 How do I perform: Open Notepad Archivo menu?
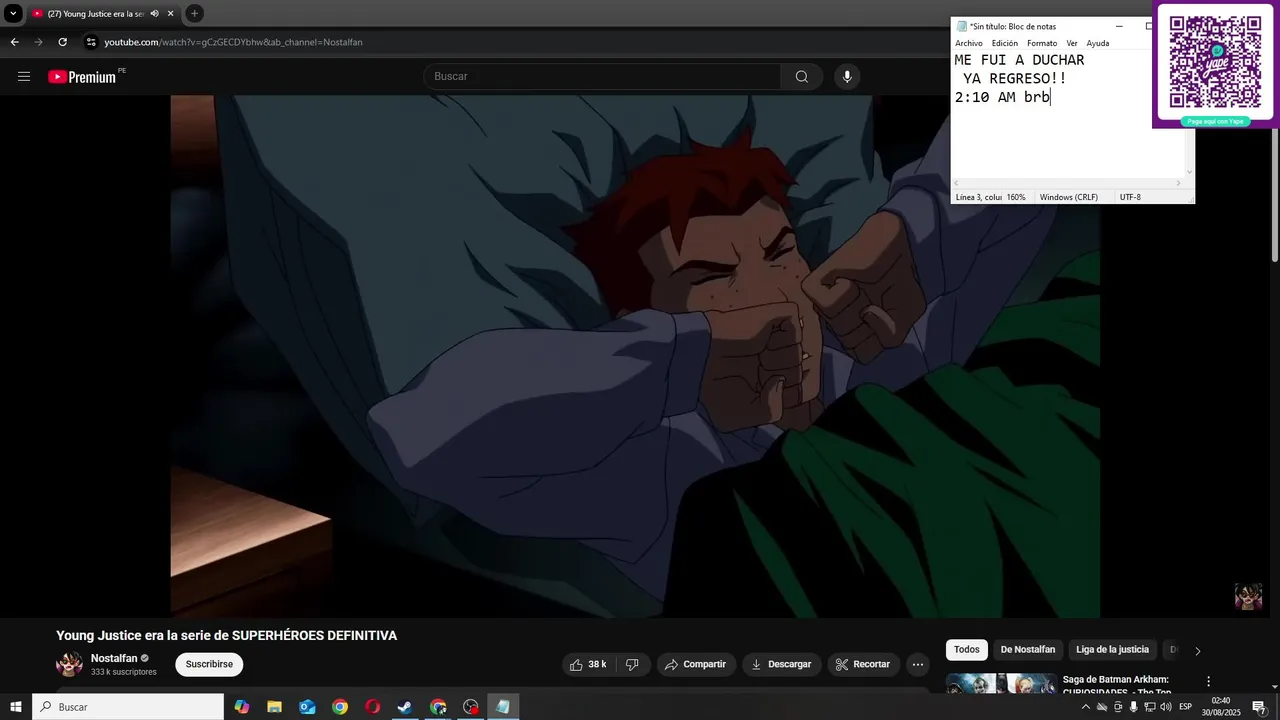click(969, 43)
